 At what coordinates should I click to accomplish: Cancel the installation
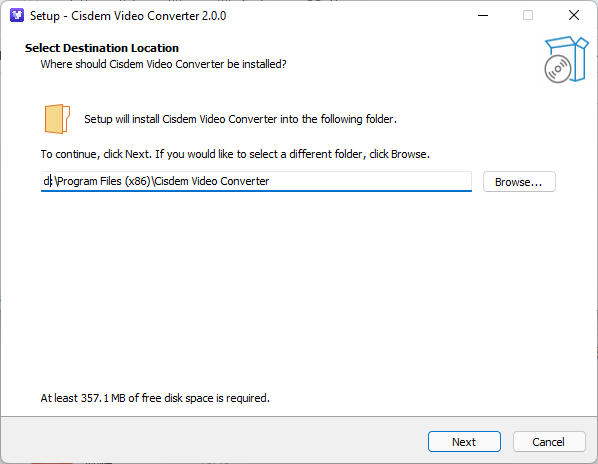pyautogui.click(x=549, y=442)
